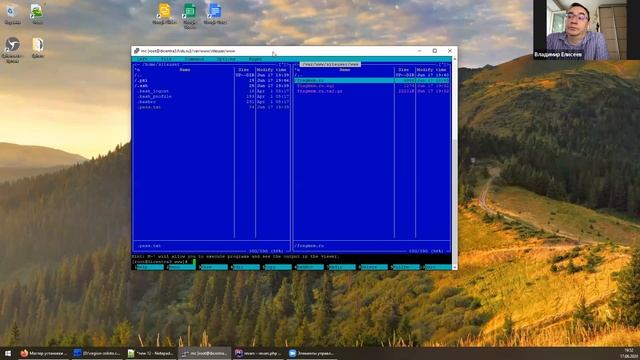
Task: Open the Recycle Bin desktop icon
Action: (12, 14)
